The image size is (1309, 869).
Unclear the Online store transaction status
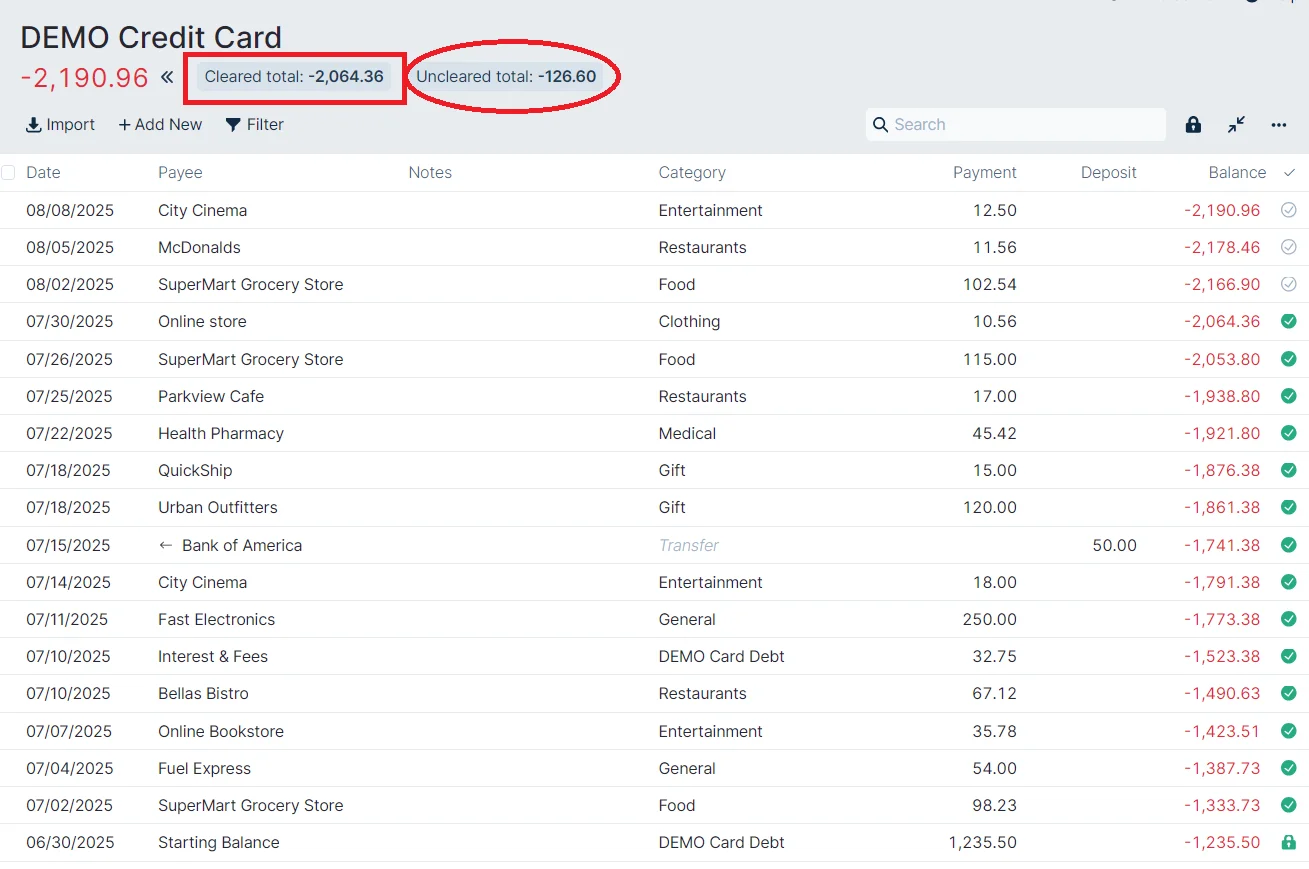(x=1288, y=321)
